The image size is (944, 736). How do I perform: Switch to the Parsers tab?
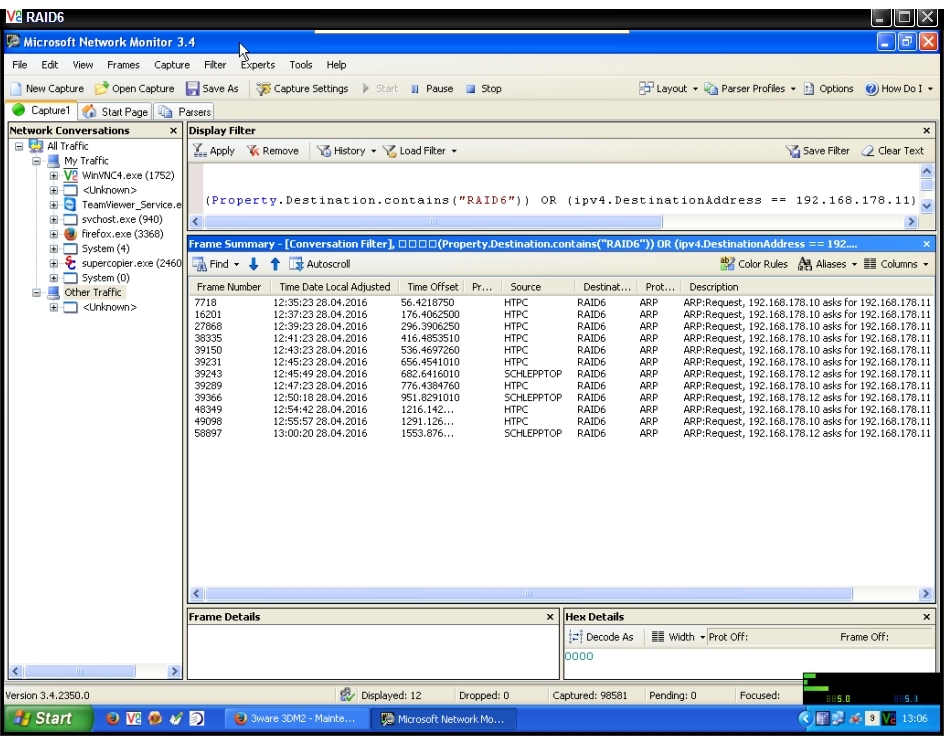click(x=185, y=112)
